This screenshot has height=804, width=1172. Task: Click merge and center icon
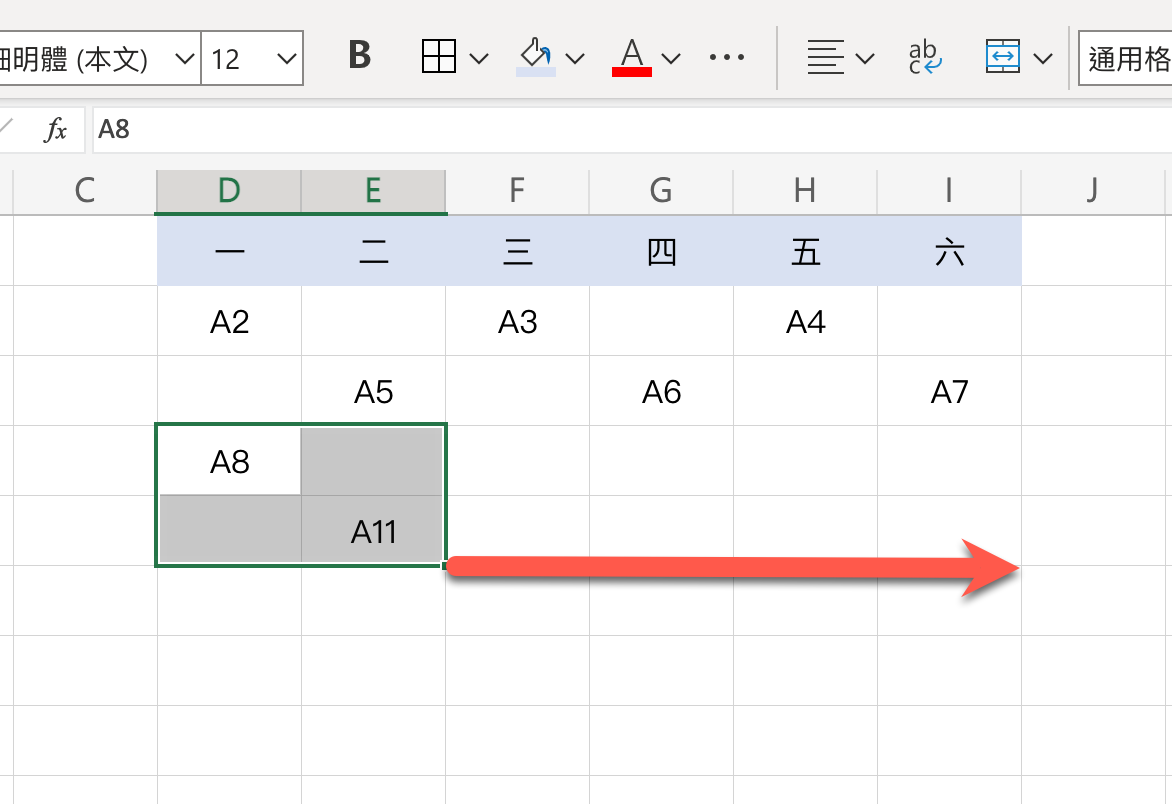[1002, 57]
